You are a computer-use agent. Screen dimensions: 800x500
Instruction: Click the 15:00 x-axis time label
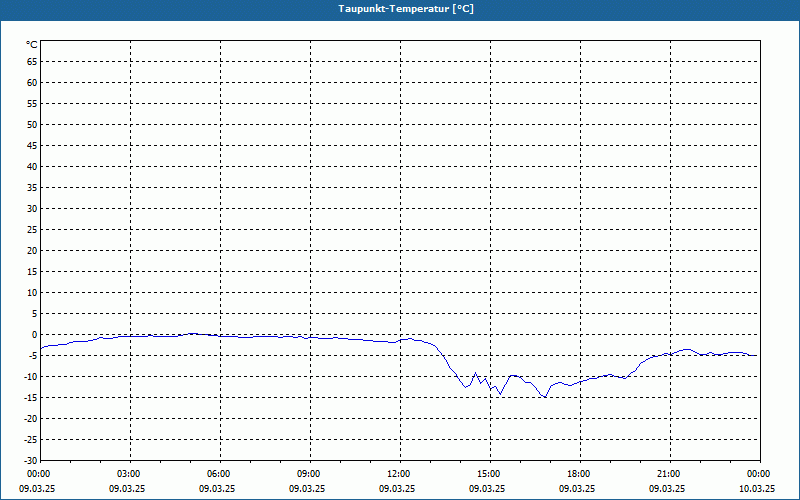(x=489, y=474)
